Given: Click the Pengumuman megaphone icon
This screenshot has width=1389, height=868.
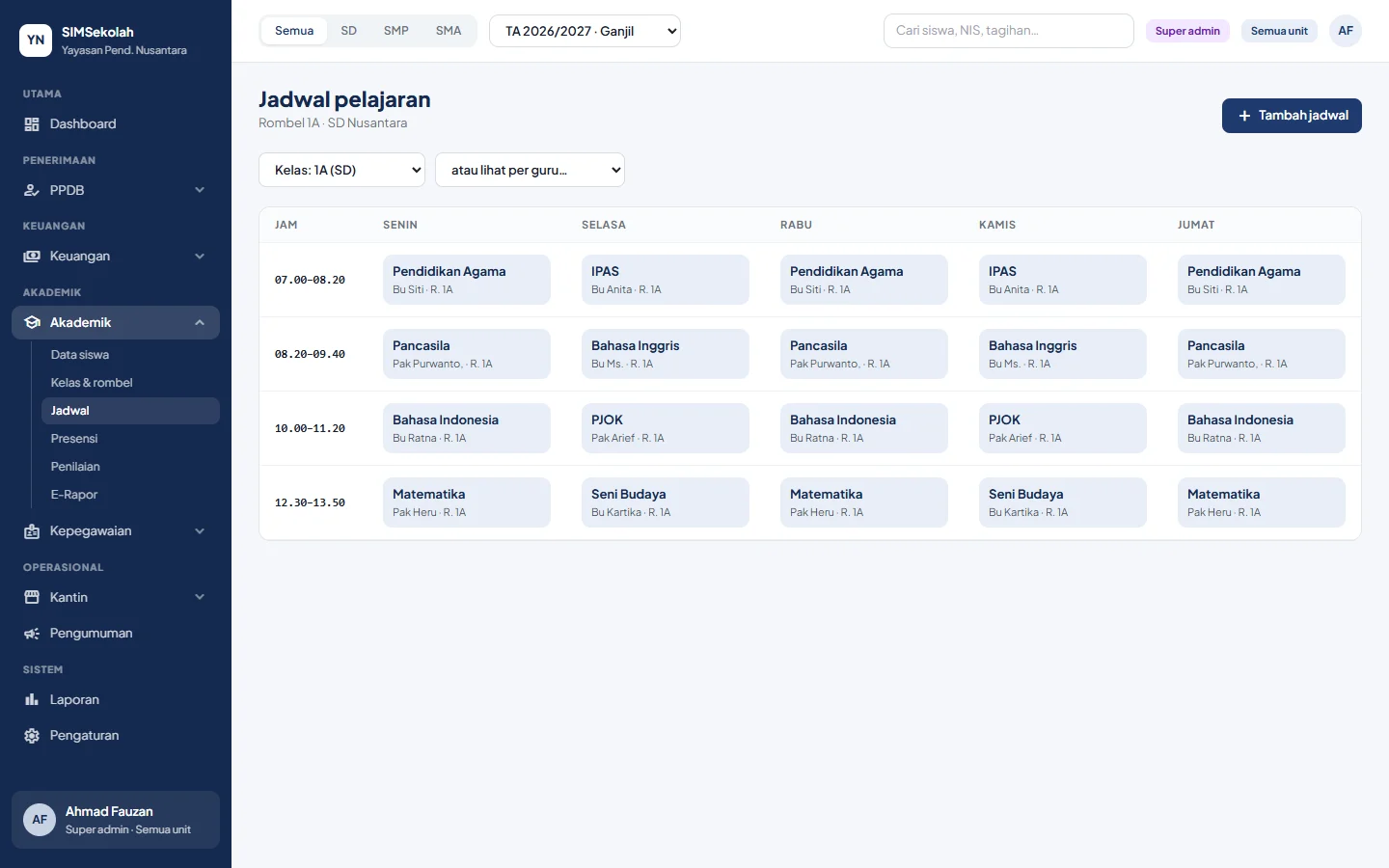Looking at the screenshot, I should [32, 634].
